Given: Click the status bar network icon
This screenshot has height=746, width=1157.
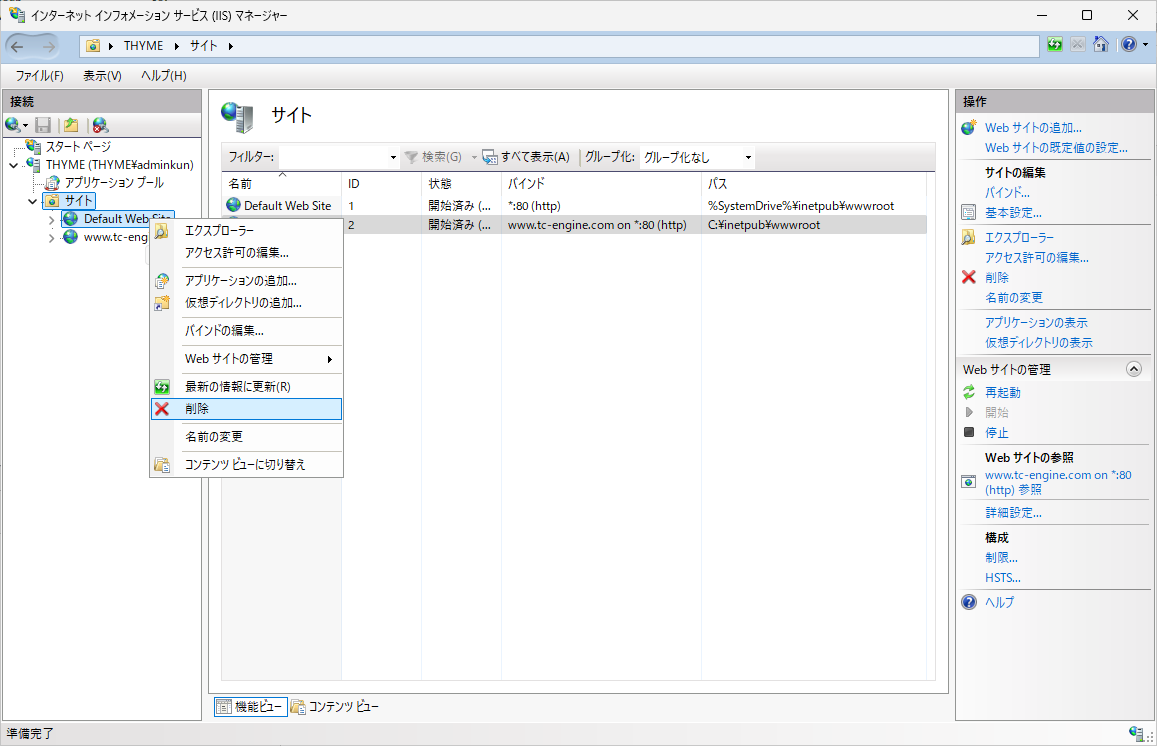Looking at the screenshot, I should tap(1136, 733).
